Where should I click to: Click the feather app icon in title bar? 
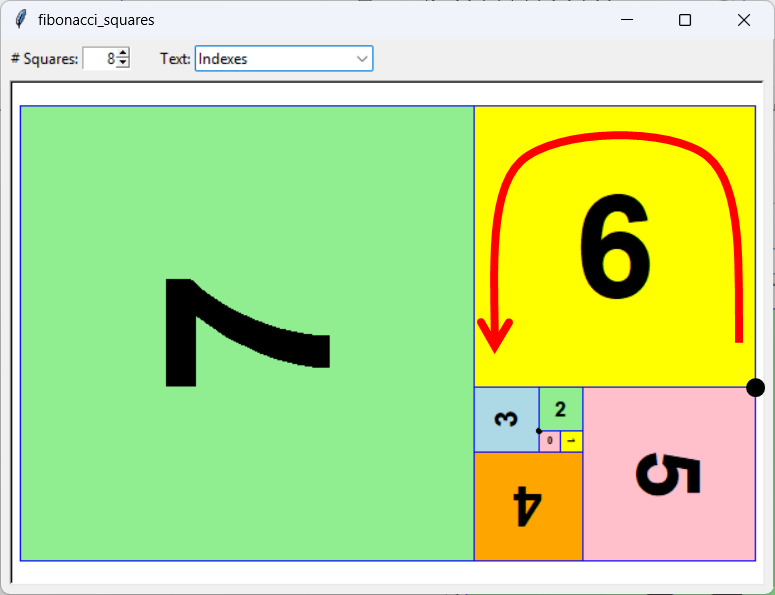coord(20,20)
